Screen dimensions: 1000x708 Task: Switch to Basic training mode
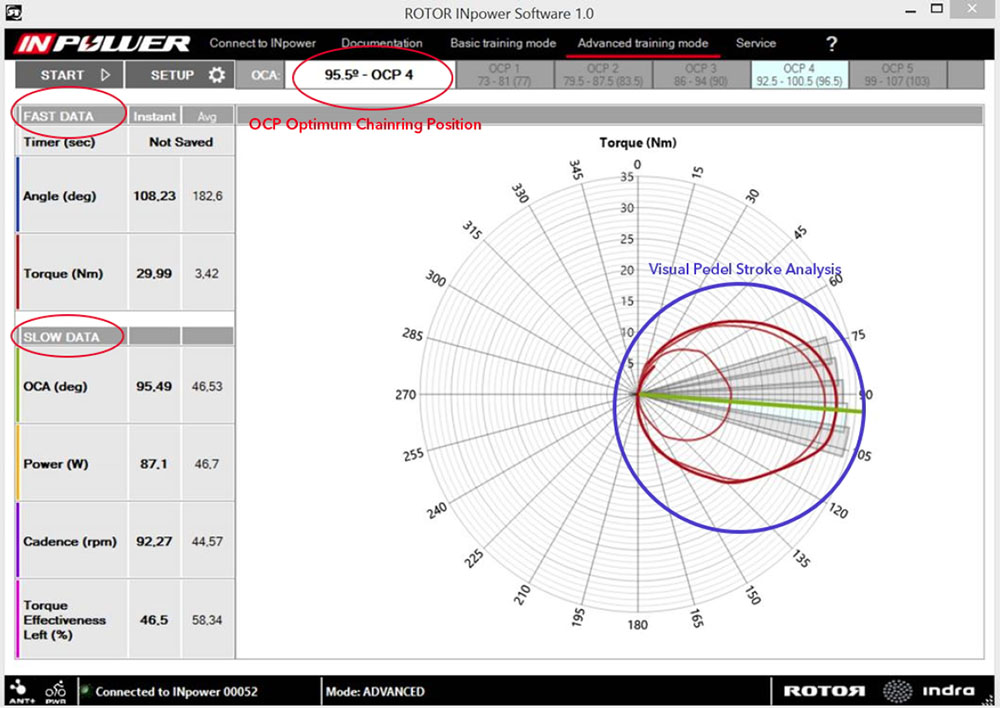pos(502,43)
